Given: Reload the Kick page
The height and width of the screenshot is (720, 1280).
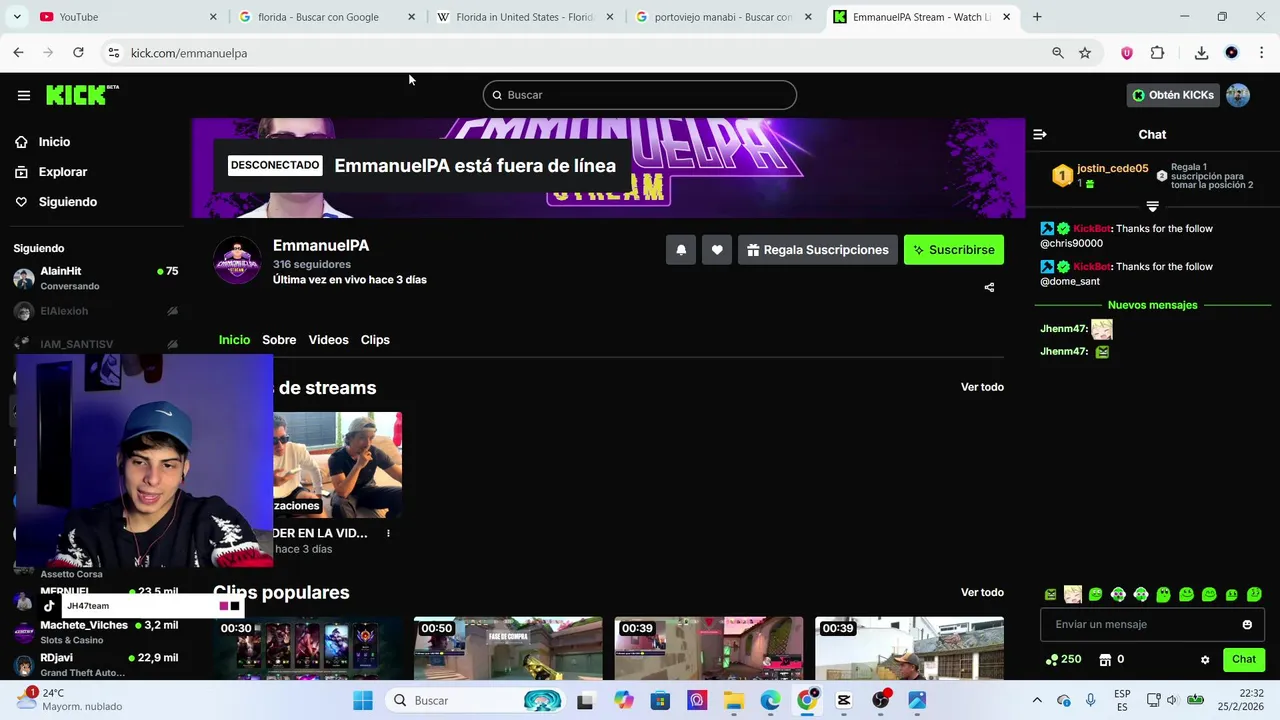Looking at the screenshot, I should point(78,53).
